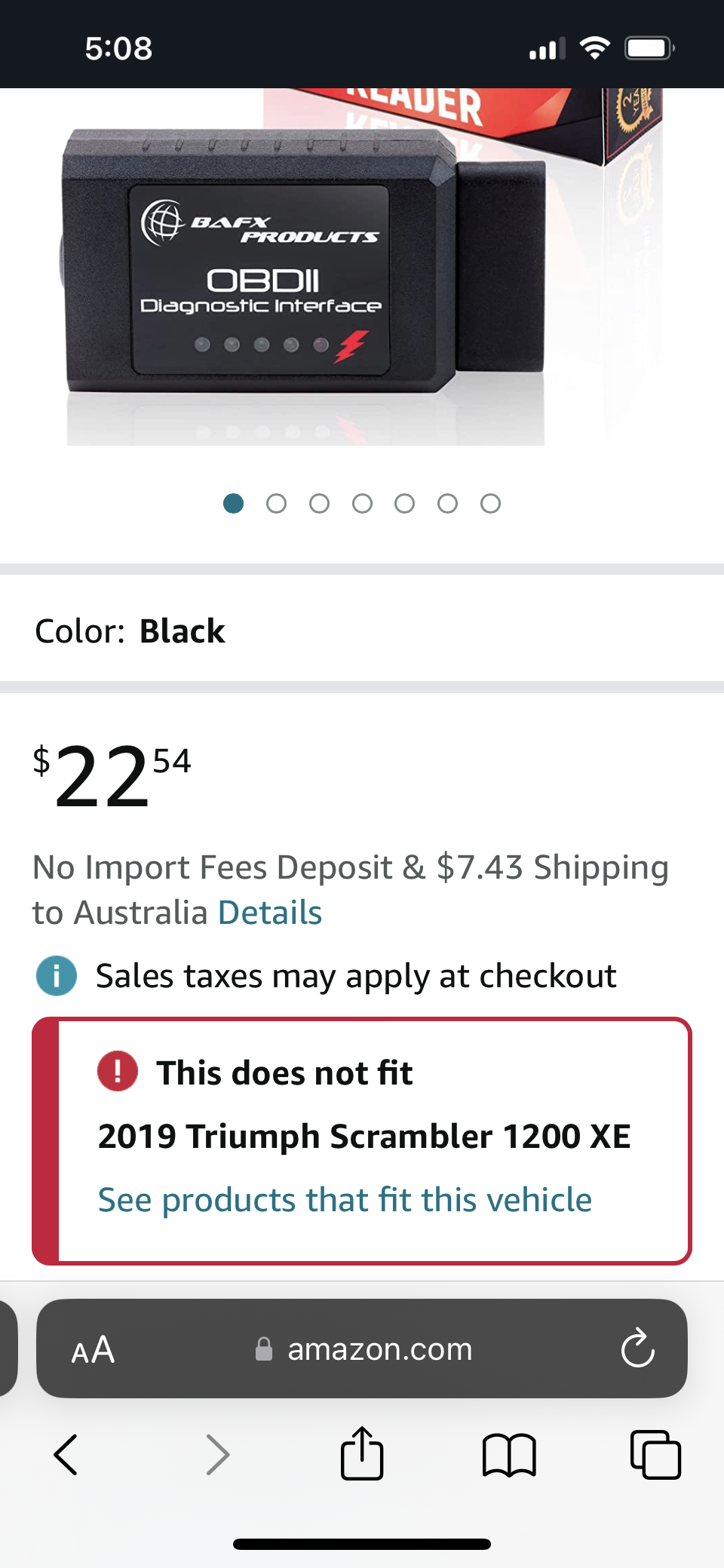The width and height of the screenshot is (724, 1568).
Task: Show all open Safari tabs
Action: [655, 1454]
